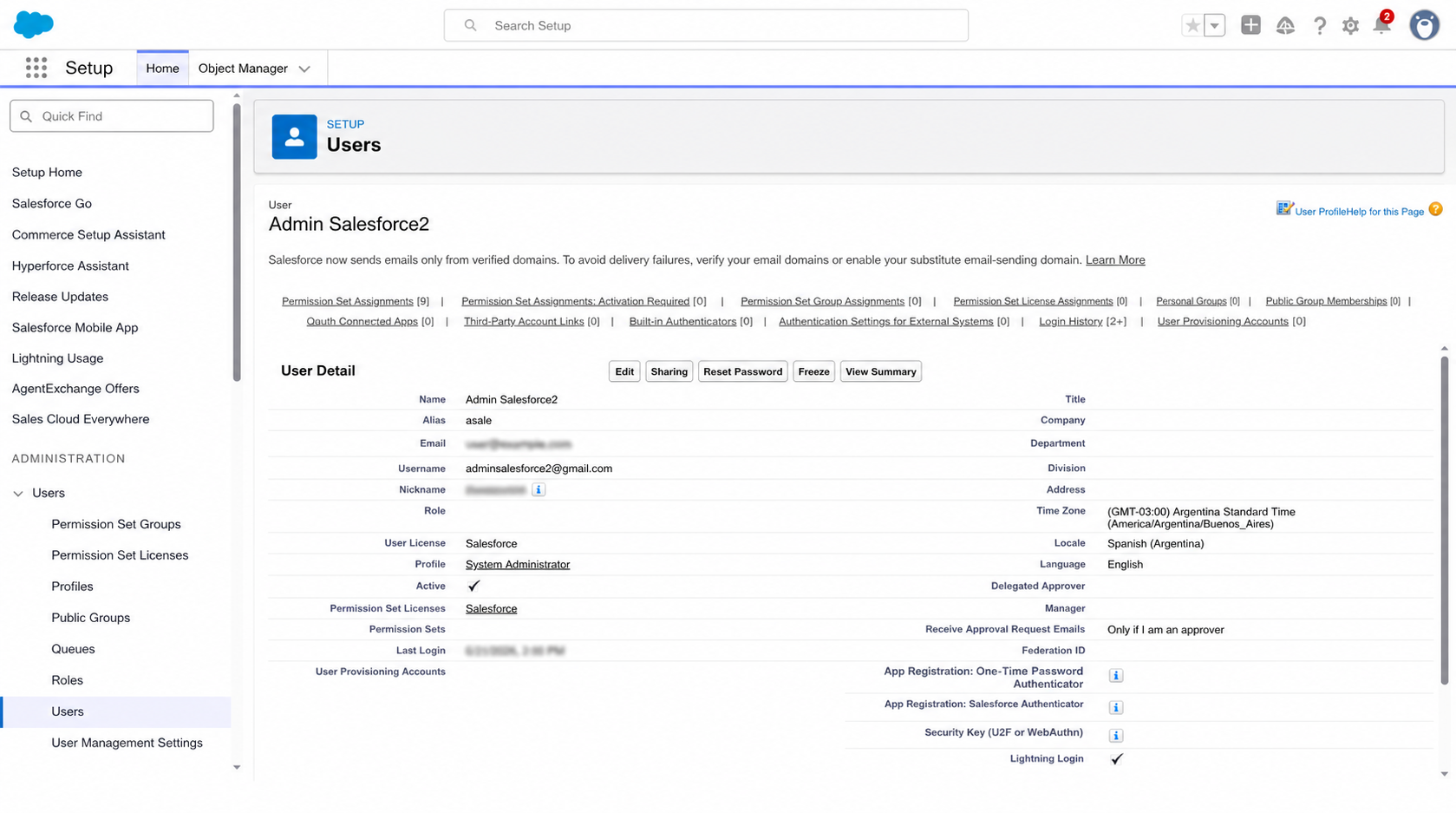Screen dimensions: 1456x813
Task: Open Salesforce Mobile App item
Action: tap(75, 327)
